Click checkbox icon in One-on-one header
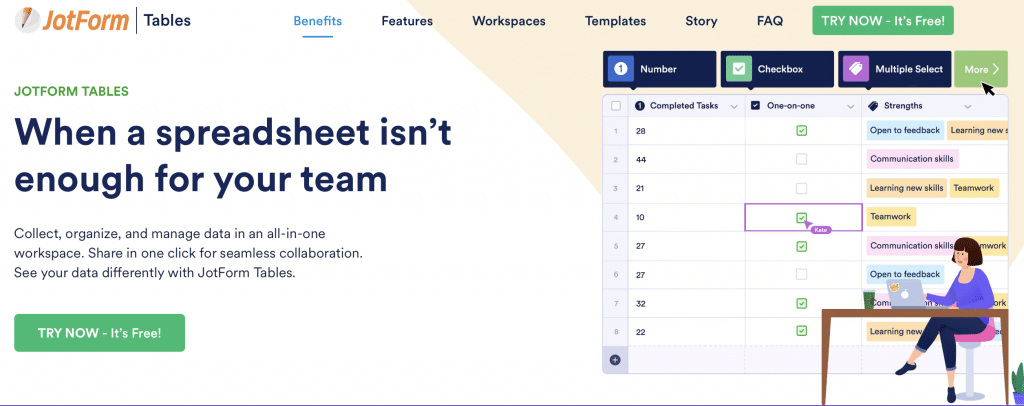The image size is (1024, 406). click(756, 106)
